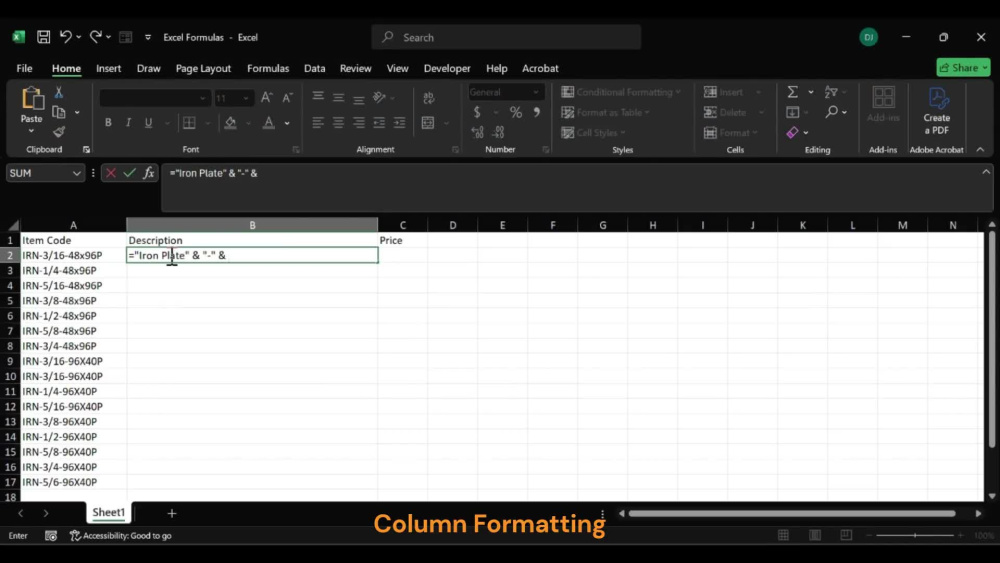This screenshot has width=1000, height=563.
Task: Select the Format Painter brush
Action: 59,132
